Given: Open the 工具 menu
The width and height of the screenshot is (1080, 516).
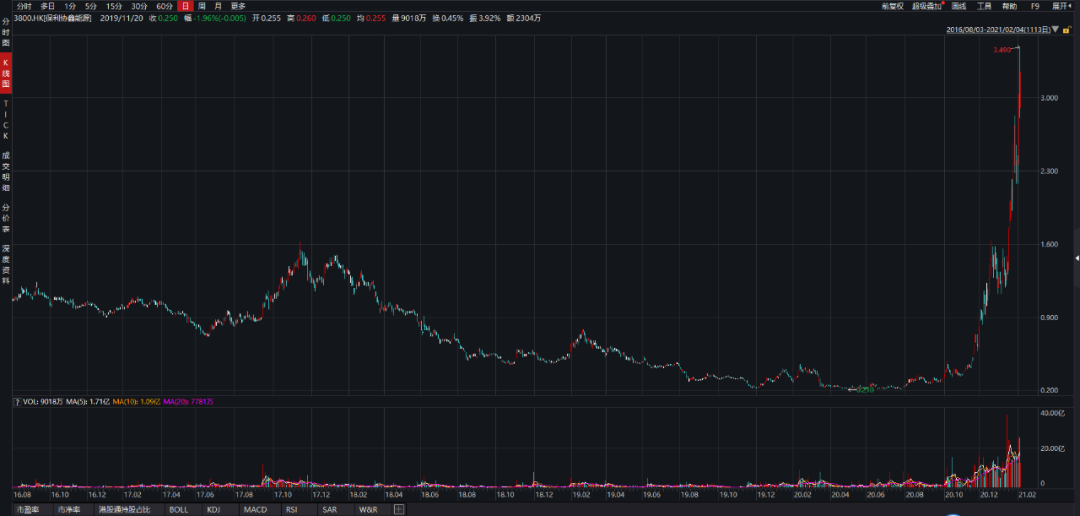Looking at the screenshot, I should point(984,6).
